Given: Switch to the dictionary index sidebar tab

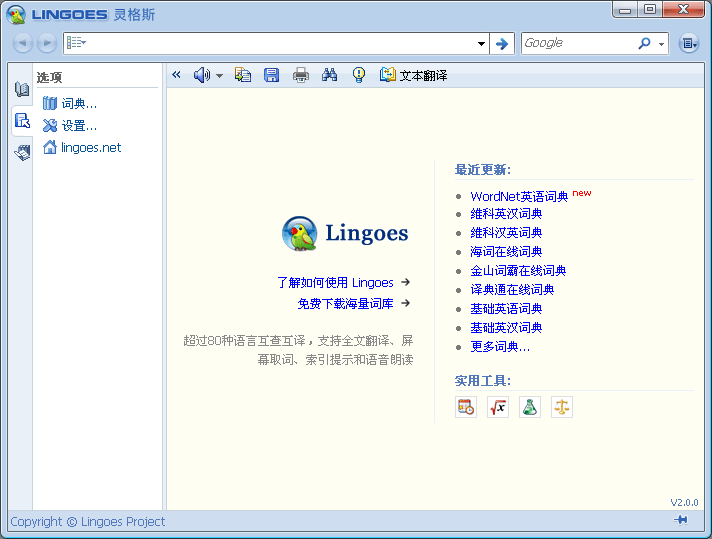Looking at the screenshot, I should 21,89.
